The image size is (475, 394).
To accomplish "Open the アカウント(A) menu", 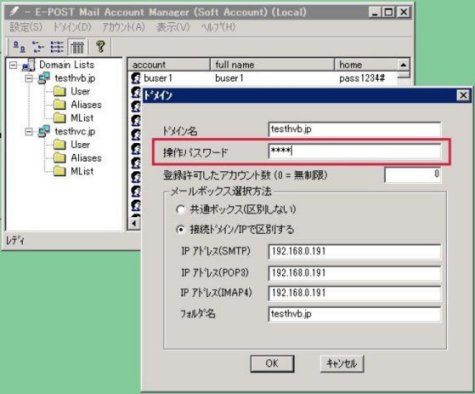I will pos(124,27).
